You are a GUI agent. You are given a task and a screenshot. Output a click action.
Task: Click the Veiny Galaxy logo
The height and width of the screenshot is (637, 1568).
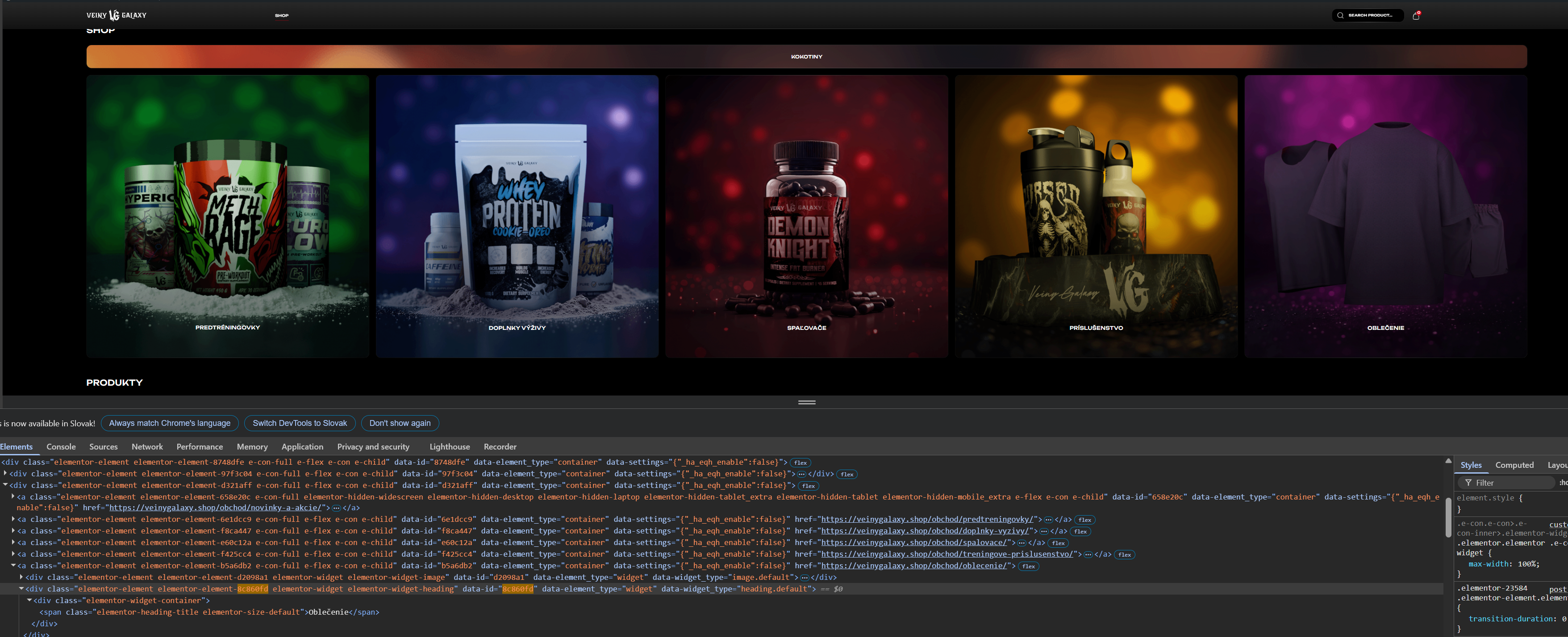116,15
